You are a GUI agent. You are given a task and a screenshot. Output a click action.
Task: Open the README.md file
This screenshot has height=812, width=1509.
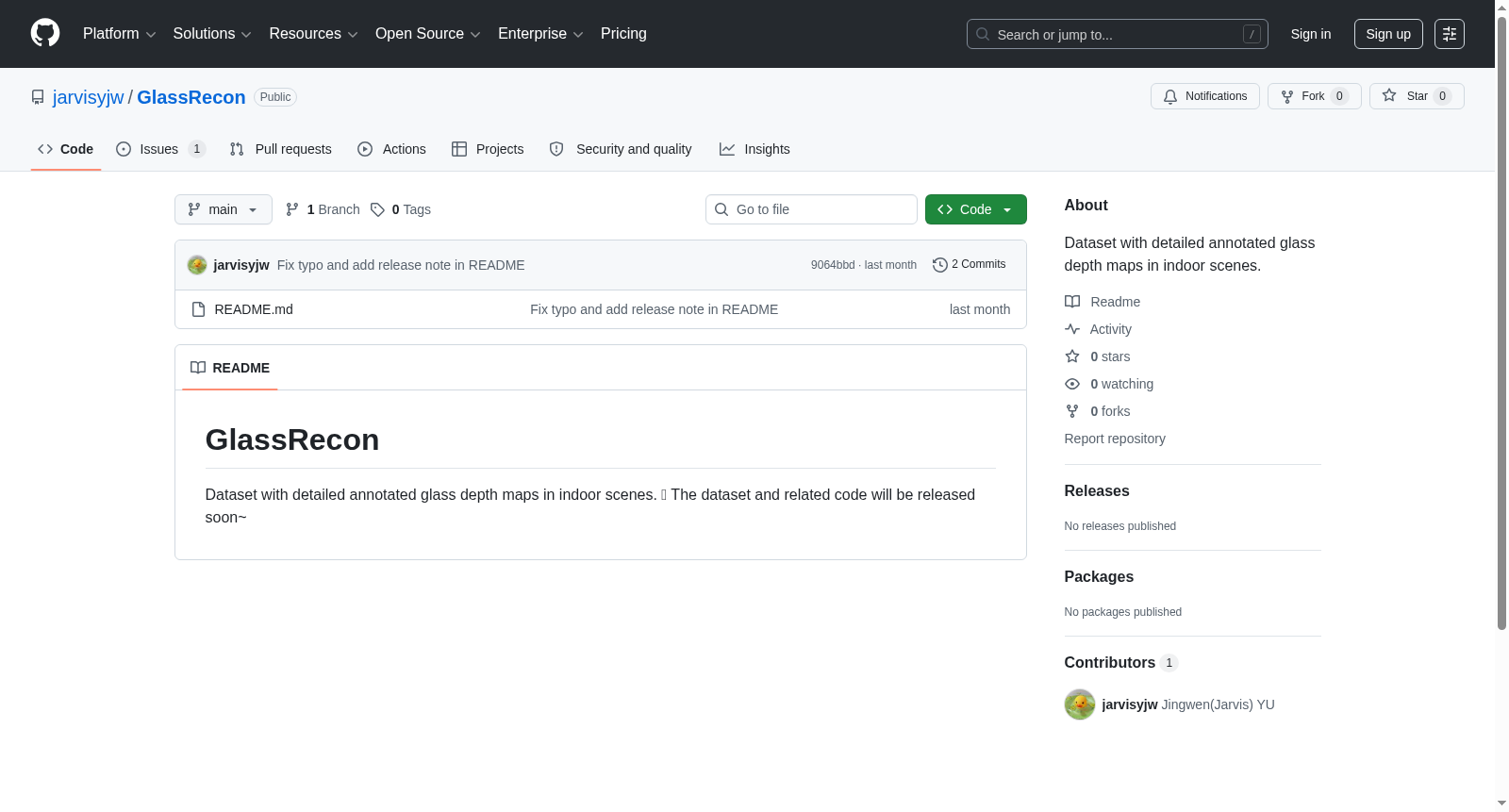pyautogui.click(x=254, y=309)
